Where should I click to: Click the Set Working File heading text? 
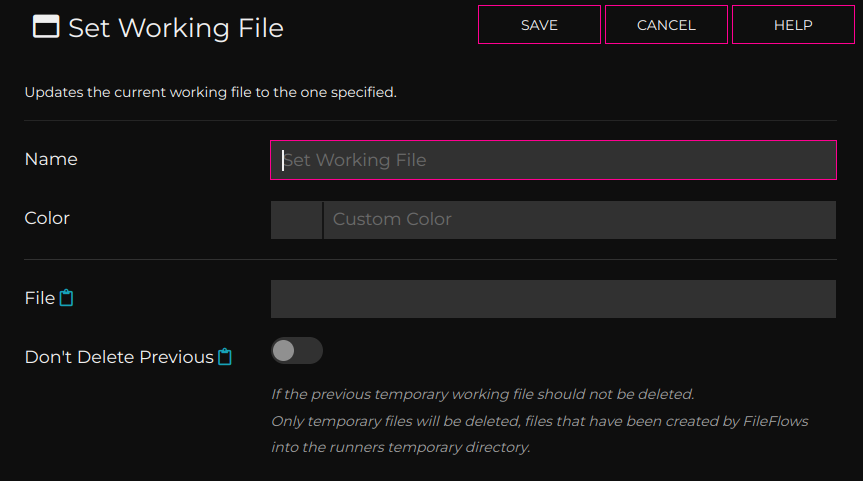click(176, 28)
